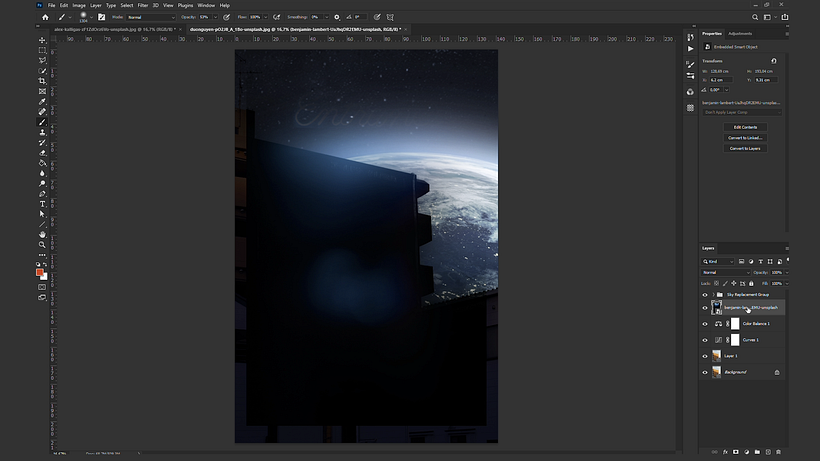Click Convert to Linked button
This screenshot has width=820, height=461.
click(745, 138)
